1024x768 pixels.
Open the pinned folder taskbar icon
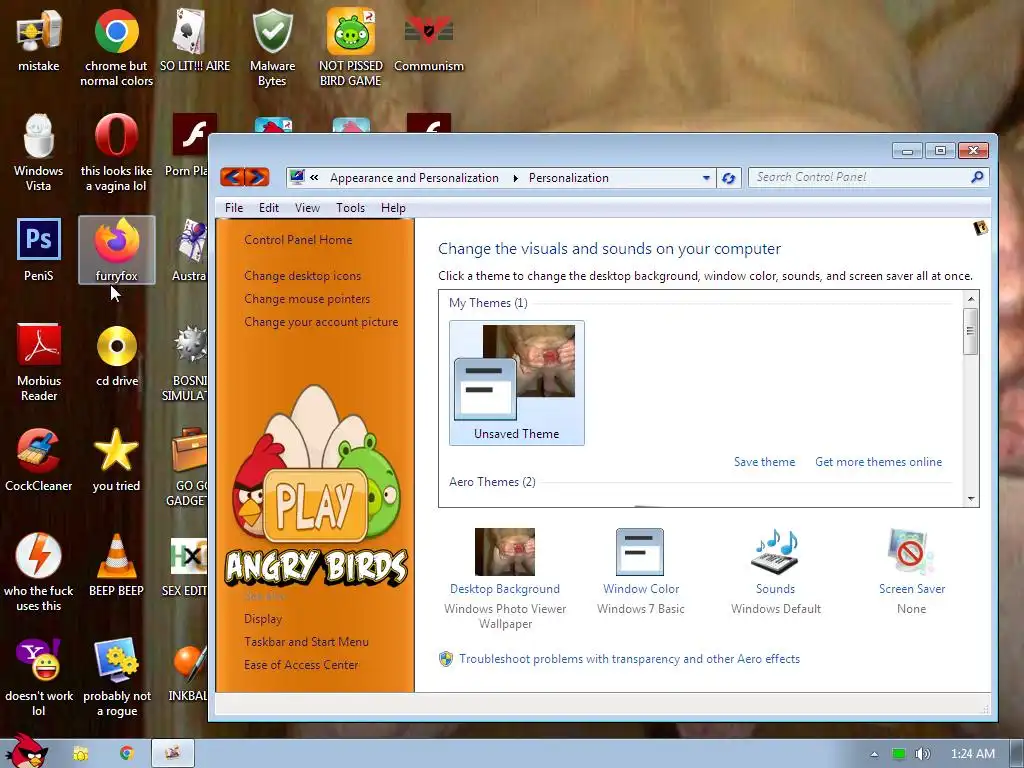click(80, 754)
